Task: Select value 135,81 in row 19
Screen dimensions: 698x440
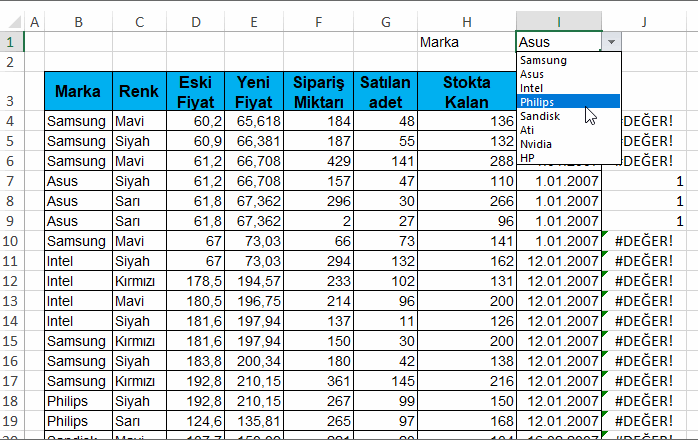Action: coord(254,421)
